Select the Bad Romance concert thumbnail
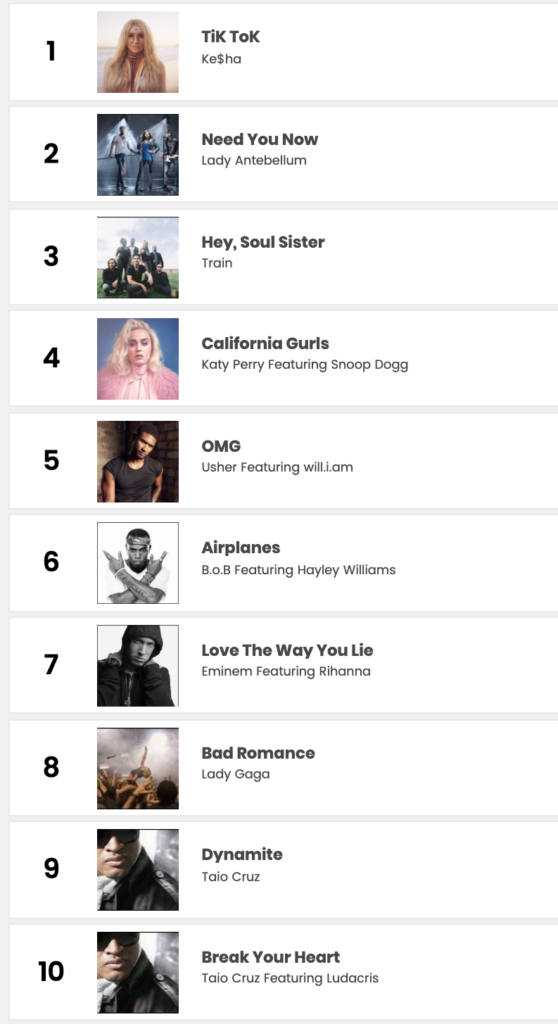This screenshot has width=558, height=1024. click(138, 769)
